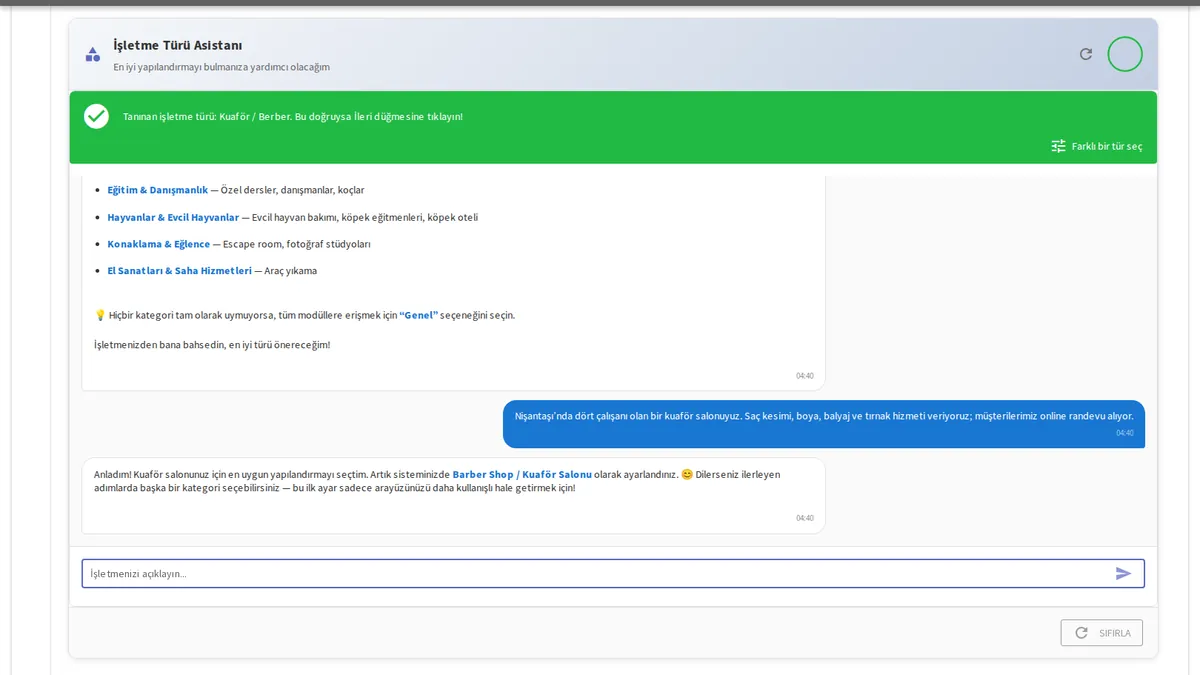Screen dimensions: 1200x675
Task: Click the text 'Evcil hayvan bakımı, köpek eğitmenleri, köpek oteli'
Action: (365, 217)
